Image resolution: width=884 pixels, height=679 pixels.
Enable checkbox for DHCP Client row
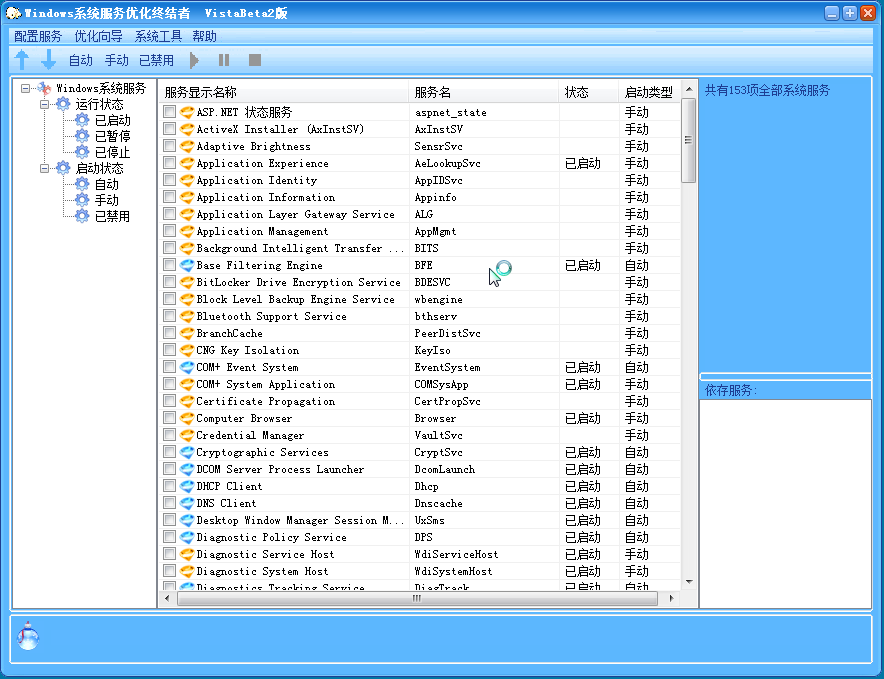[x=170, y=487]
